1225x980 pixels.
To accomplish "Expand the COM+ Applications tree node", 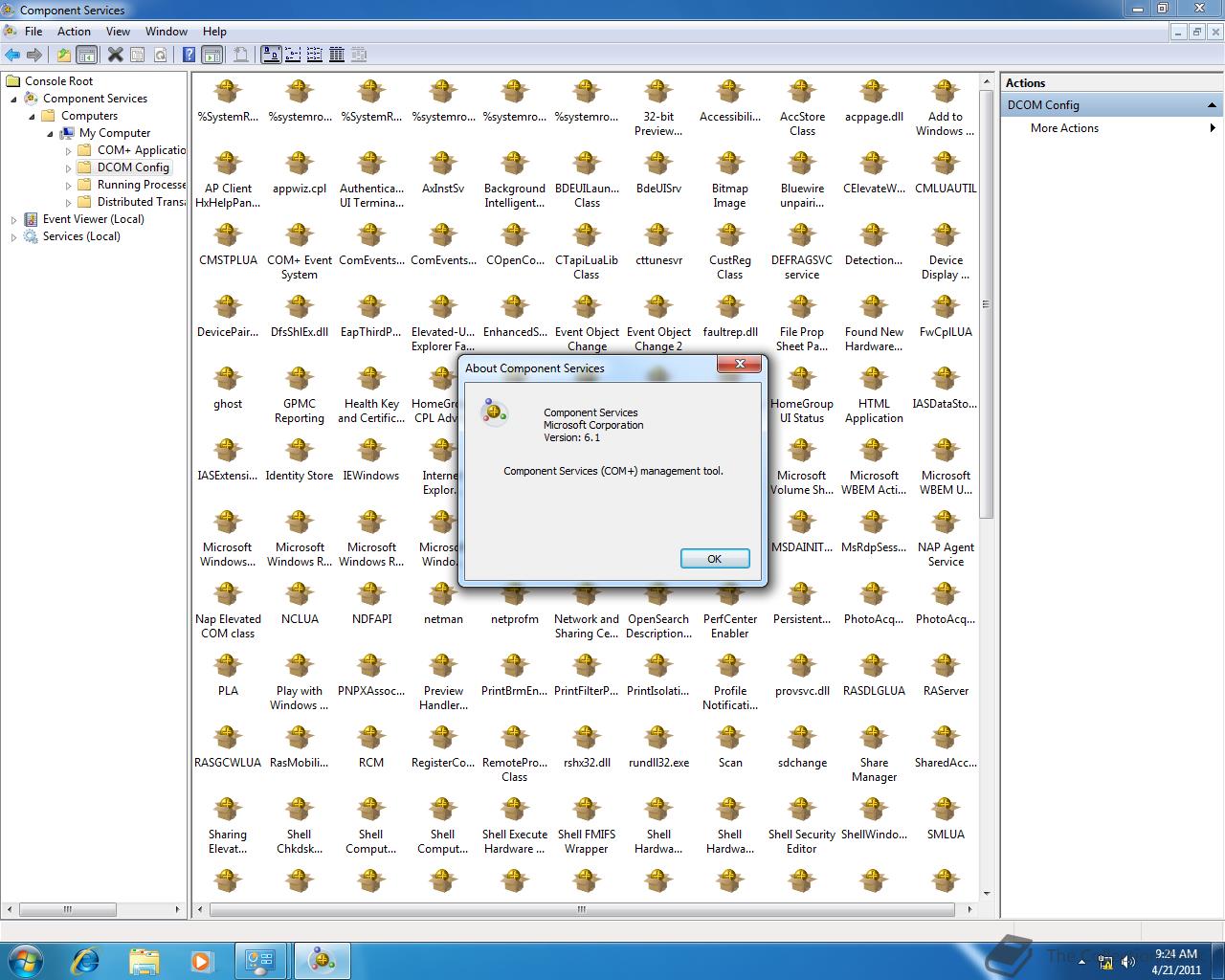I will pyautogui.click(x=68, y=150).
